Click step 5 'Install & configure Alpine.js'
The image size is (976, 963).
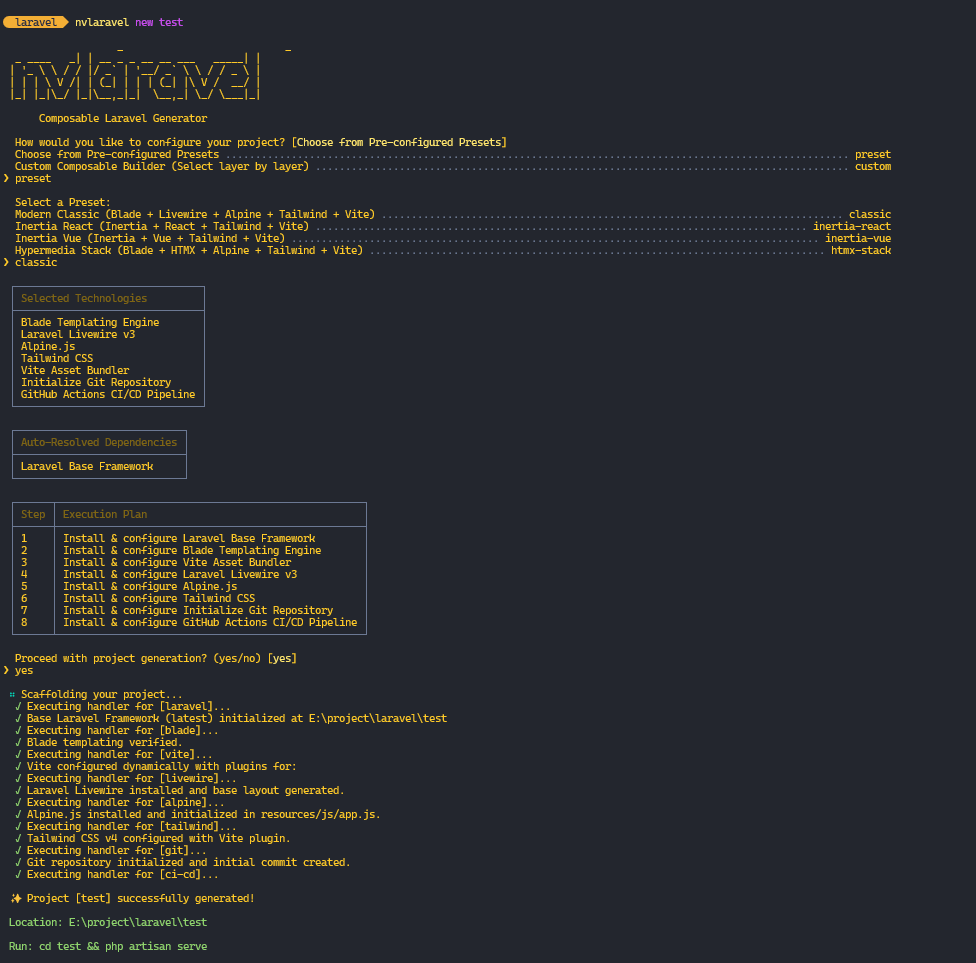(150, 586)
